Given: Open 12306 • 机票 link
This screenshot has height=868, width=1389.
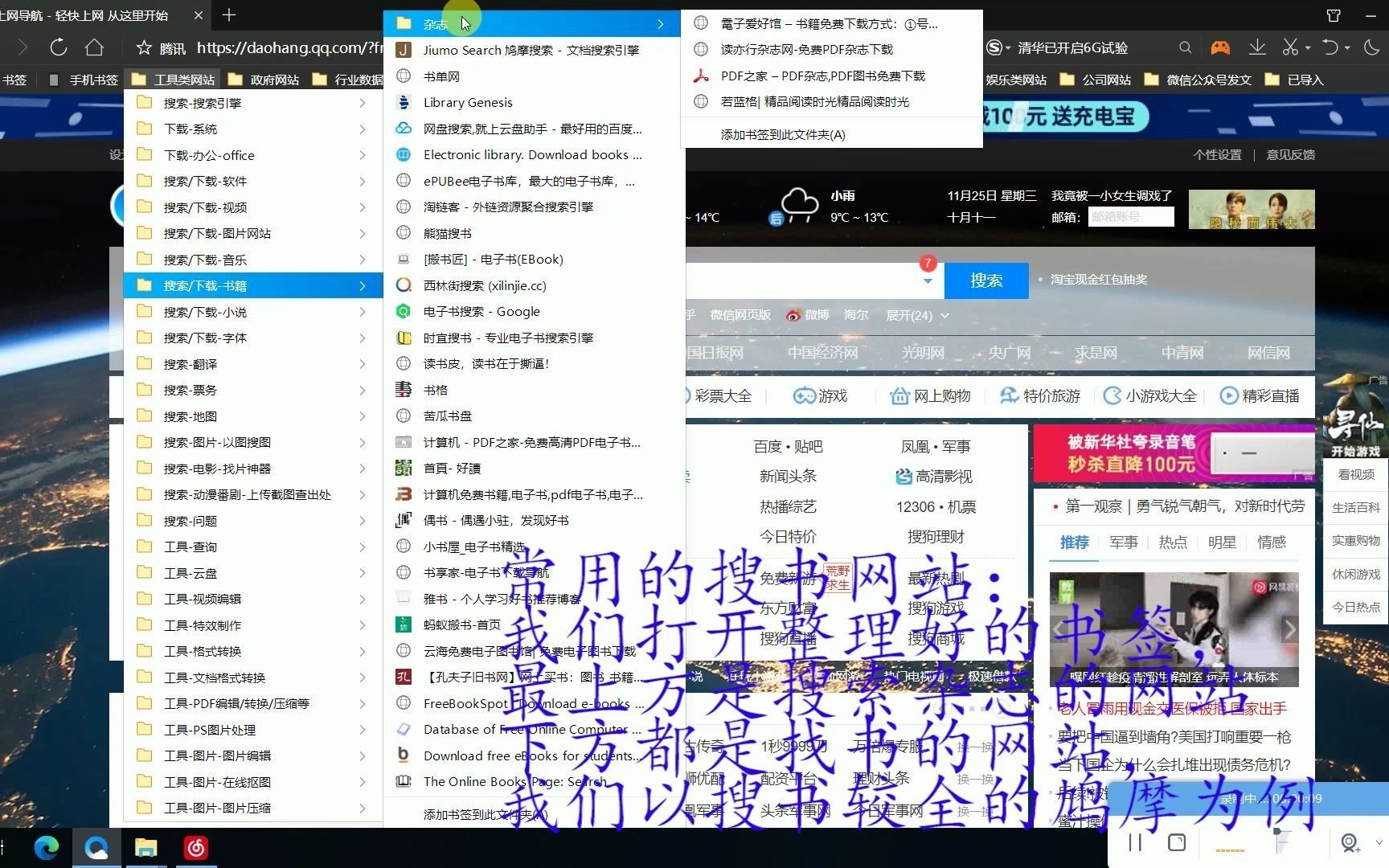Looking at the screenshot, I should (x=936, y=506).
